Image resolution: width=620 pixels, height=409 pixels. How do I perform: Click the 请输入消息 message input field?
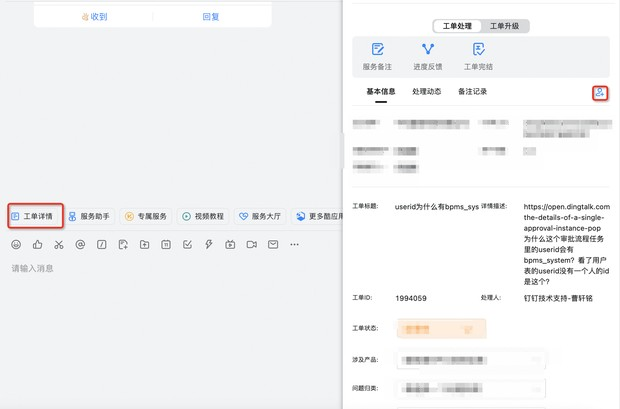pyautogui.click(x=32, y=269)
